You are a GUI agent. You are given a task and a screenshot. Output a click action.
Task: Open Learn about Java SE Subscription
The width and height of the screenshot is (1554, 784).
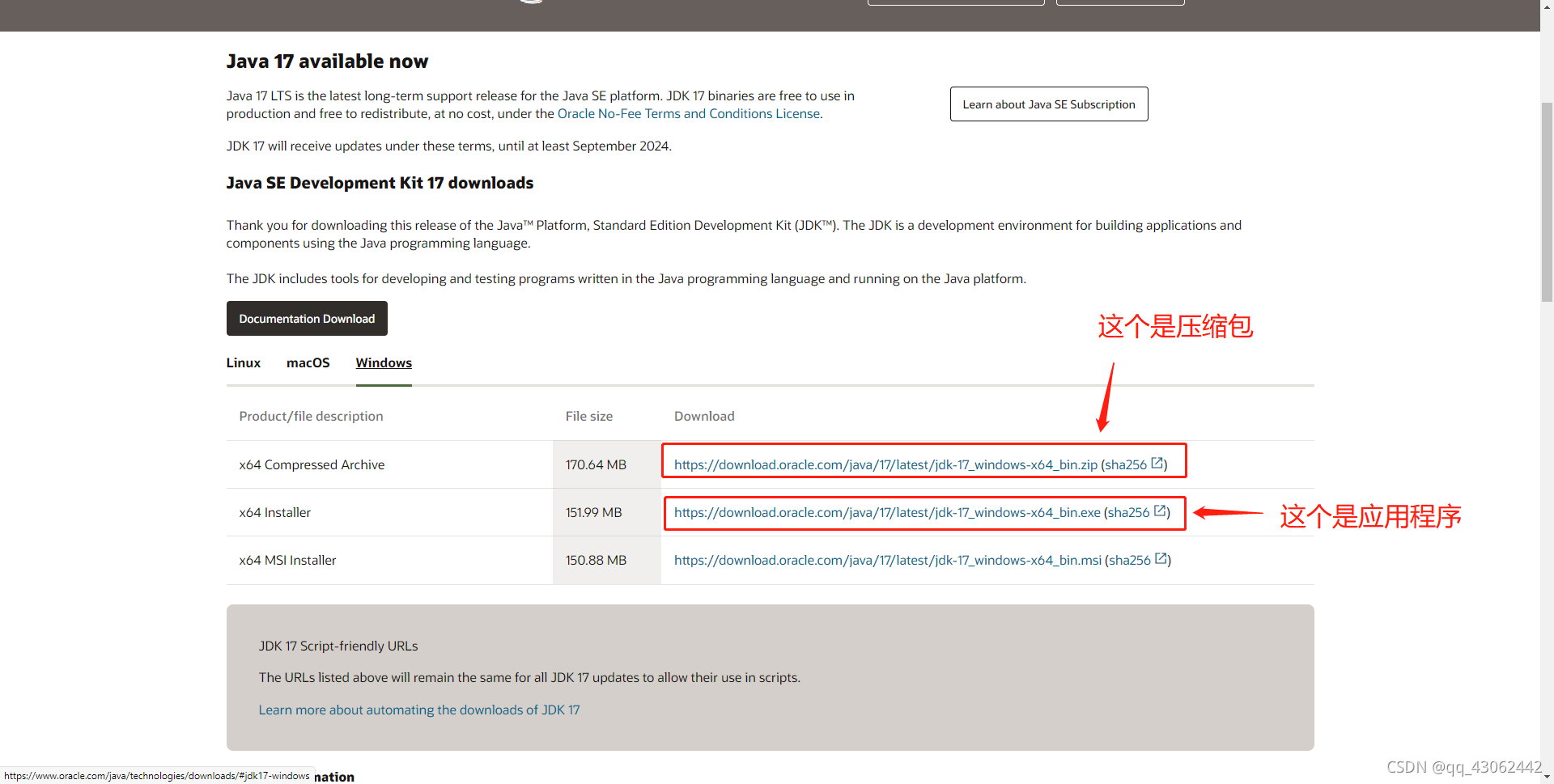pyautogui.click(x=1049, y=104)
